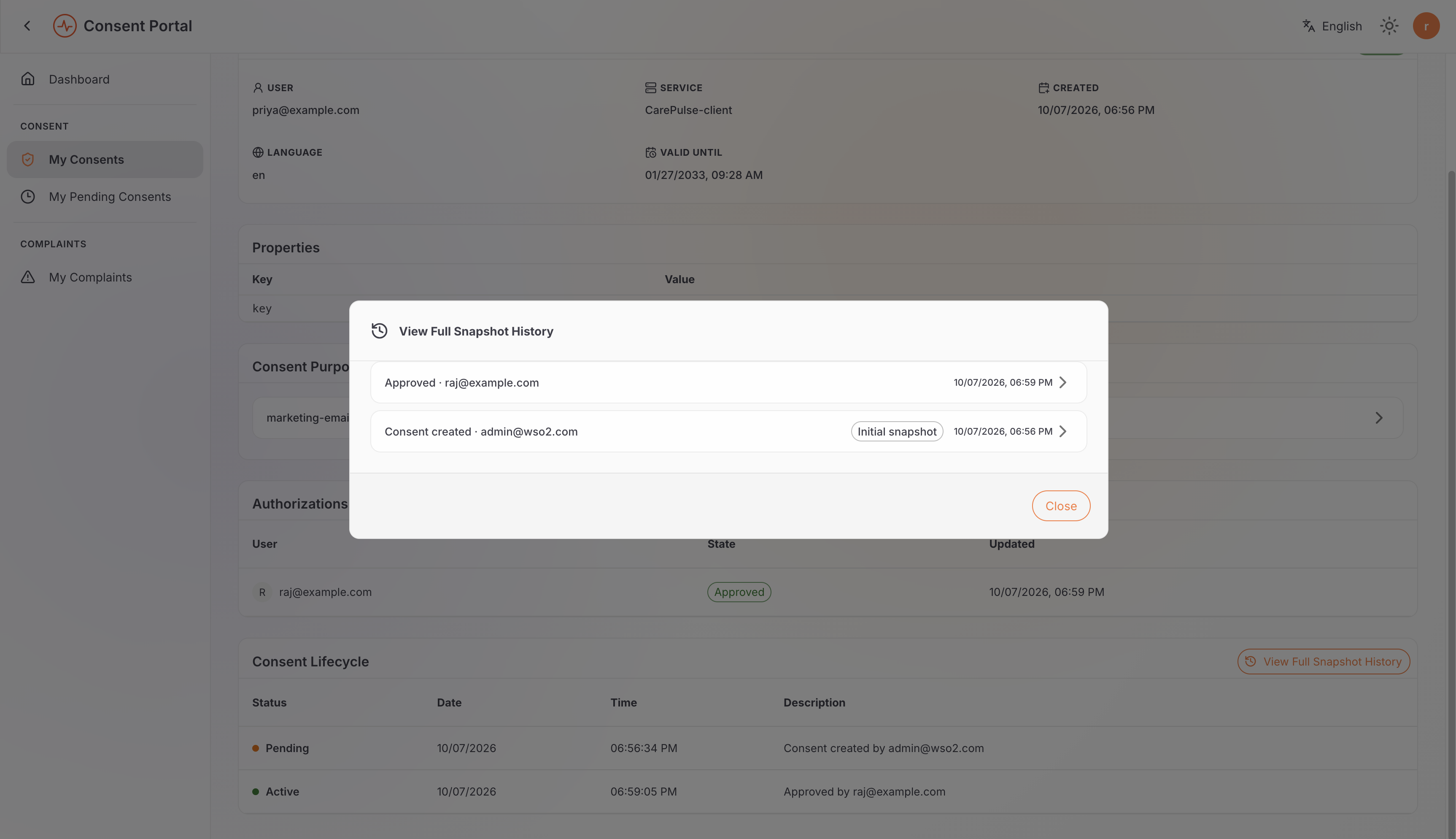Close the snapshot history dialog

(1060, 506)
